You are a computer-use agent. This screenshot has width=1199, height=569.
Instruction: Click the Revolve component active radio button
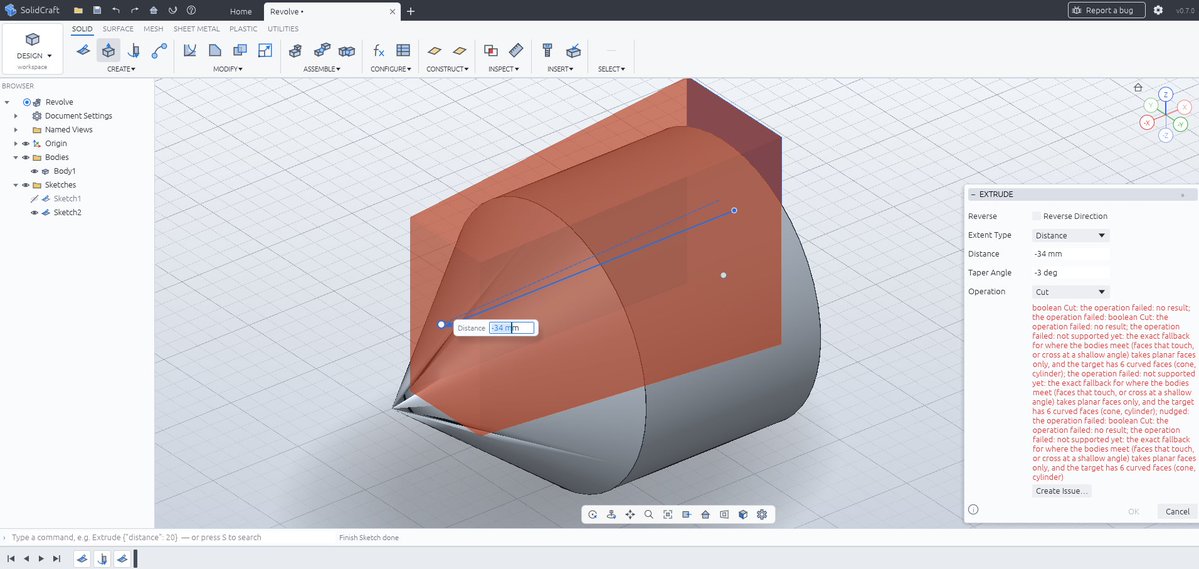27,102
